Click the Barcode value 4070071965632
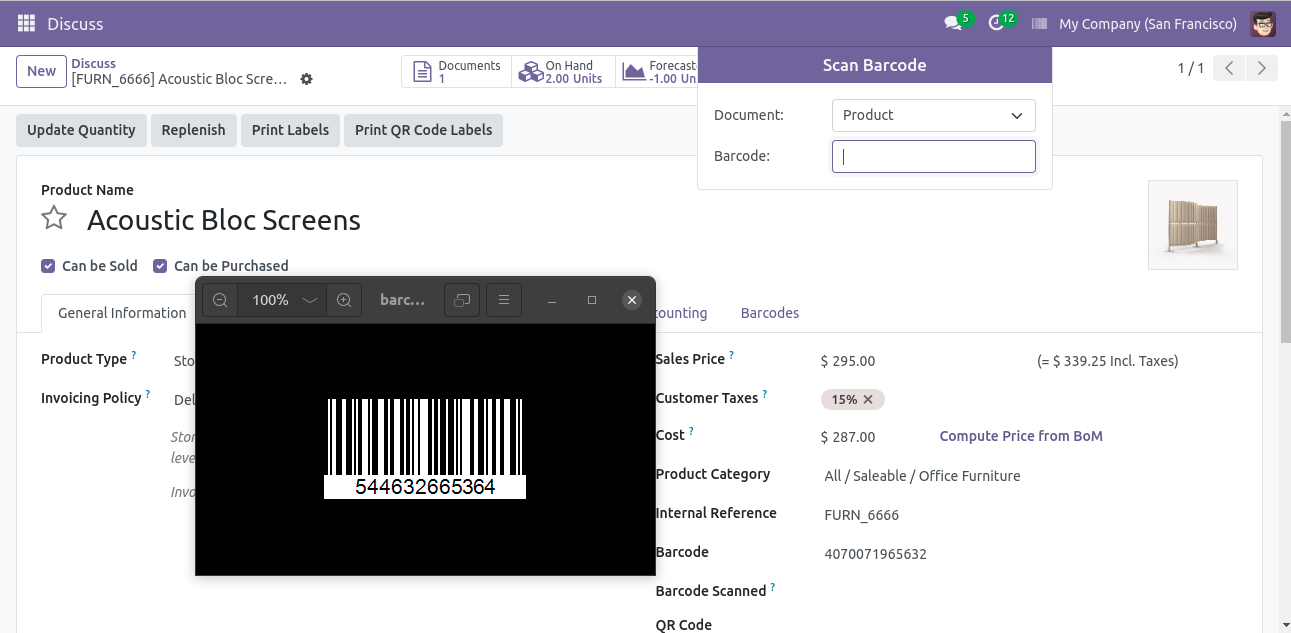Viewport: 1291px width, 633px height. coord(876,554)
